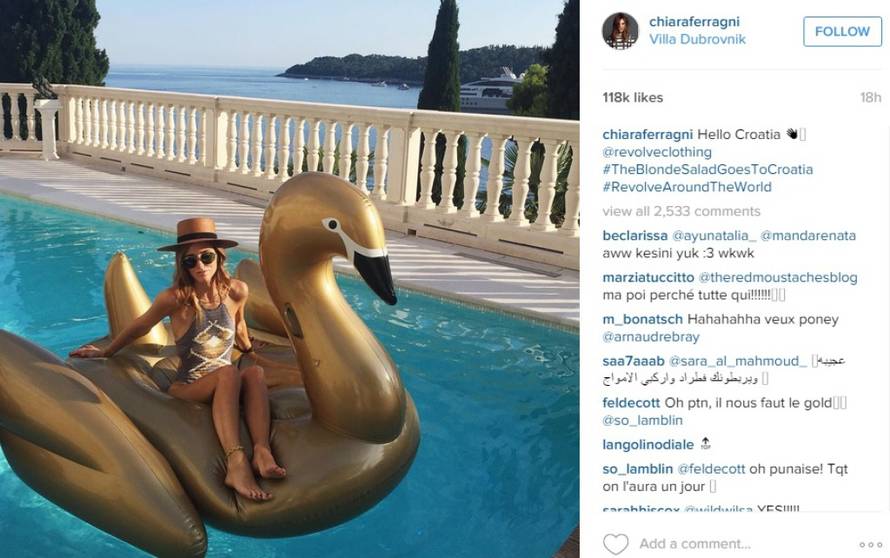Click chiaraferragni profile avatar
Image resolution: width=890 pixels, height=558 pixels.
point(620,31)
